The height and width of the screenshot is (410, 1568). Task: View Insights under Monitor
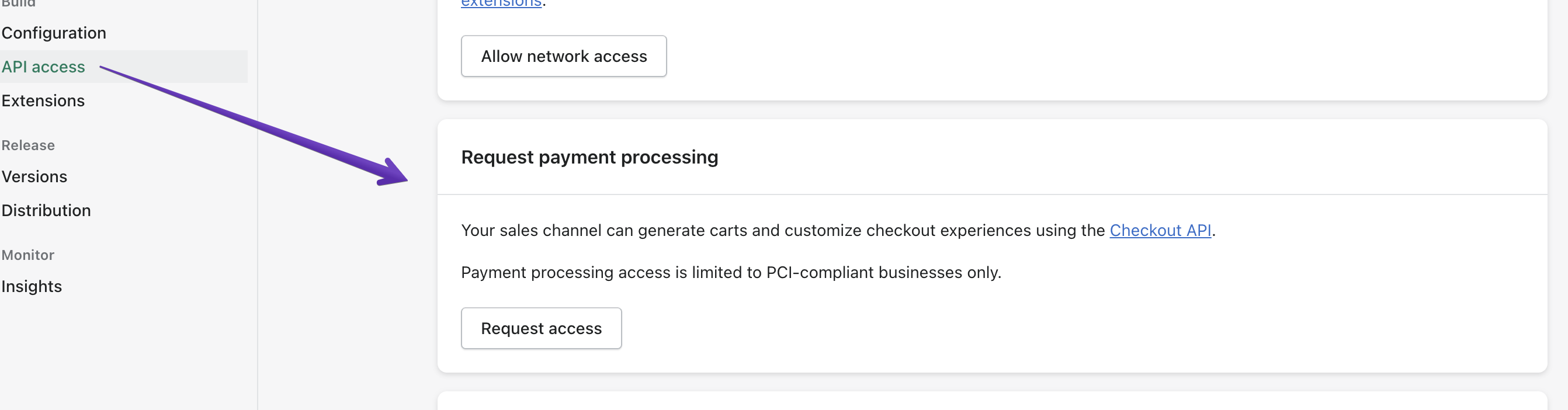[32, 287]
